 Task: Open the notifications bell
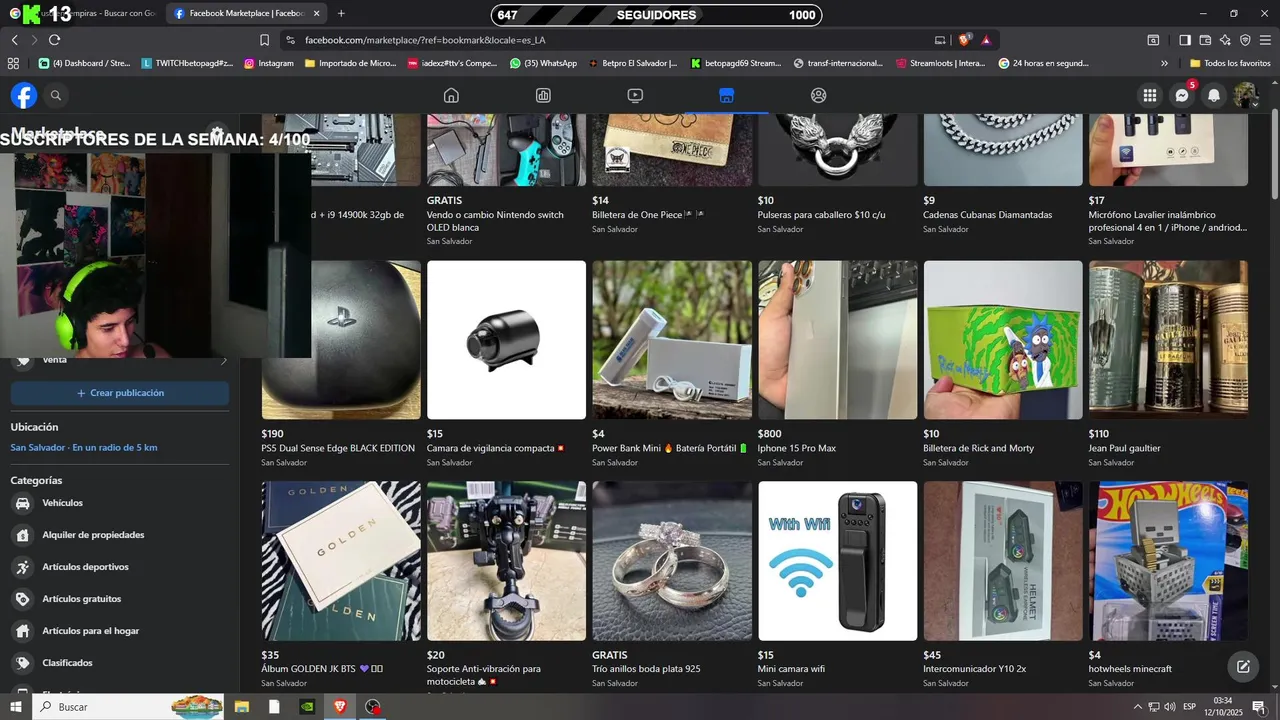[1214, 95]
